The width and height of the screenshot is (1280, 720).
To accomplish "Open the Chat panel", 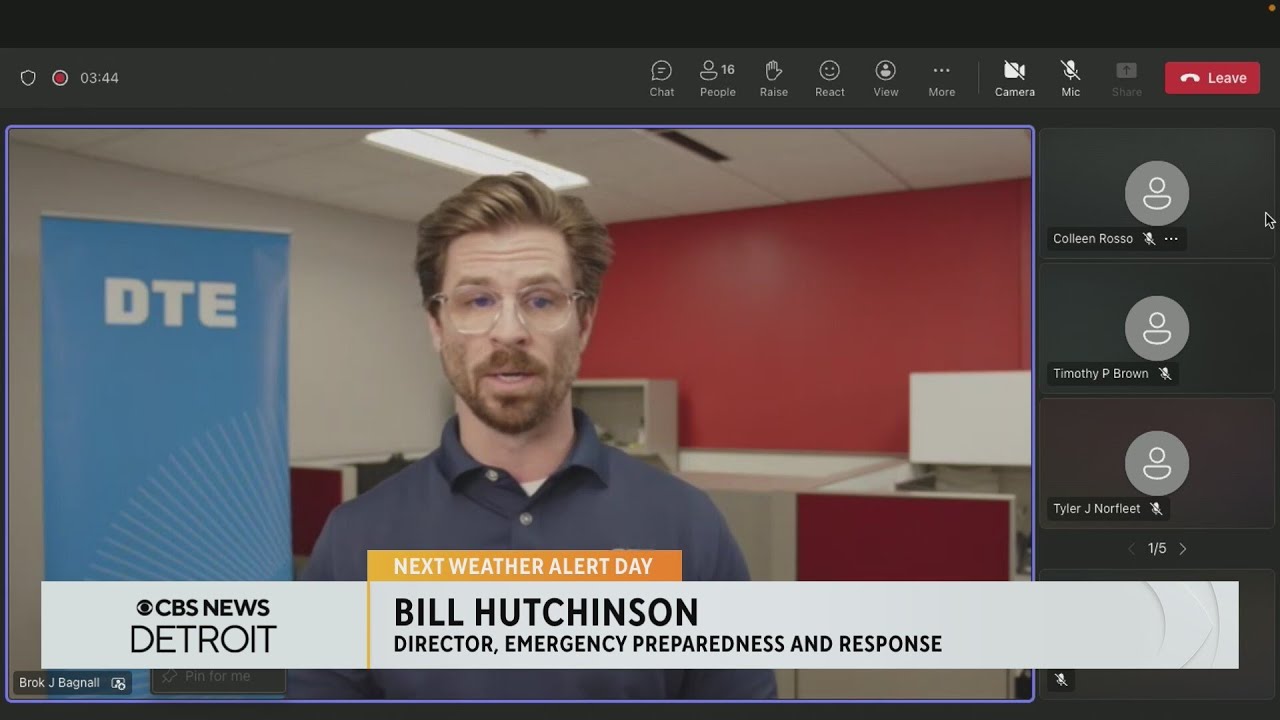I will coord(662,78).
